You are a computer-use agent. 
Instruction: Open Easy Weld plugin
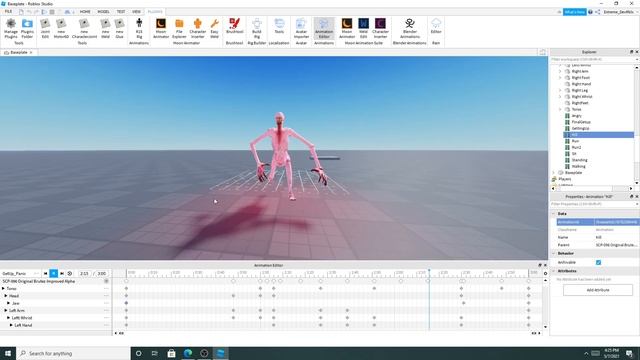click(214, 28)
